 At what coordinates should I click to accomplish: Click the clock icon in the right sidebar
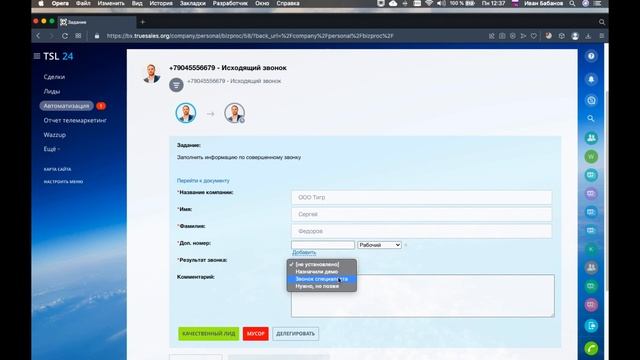(x=591, y=100)
